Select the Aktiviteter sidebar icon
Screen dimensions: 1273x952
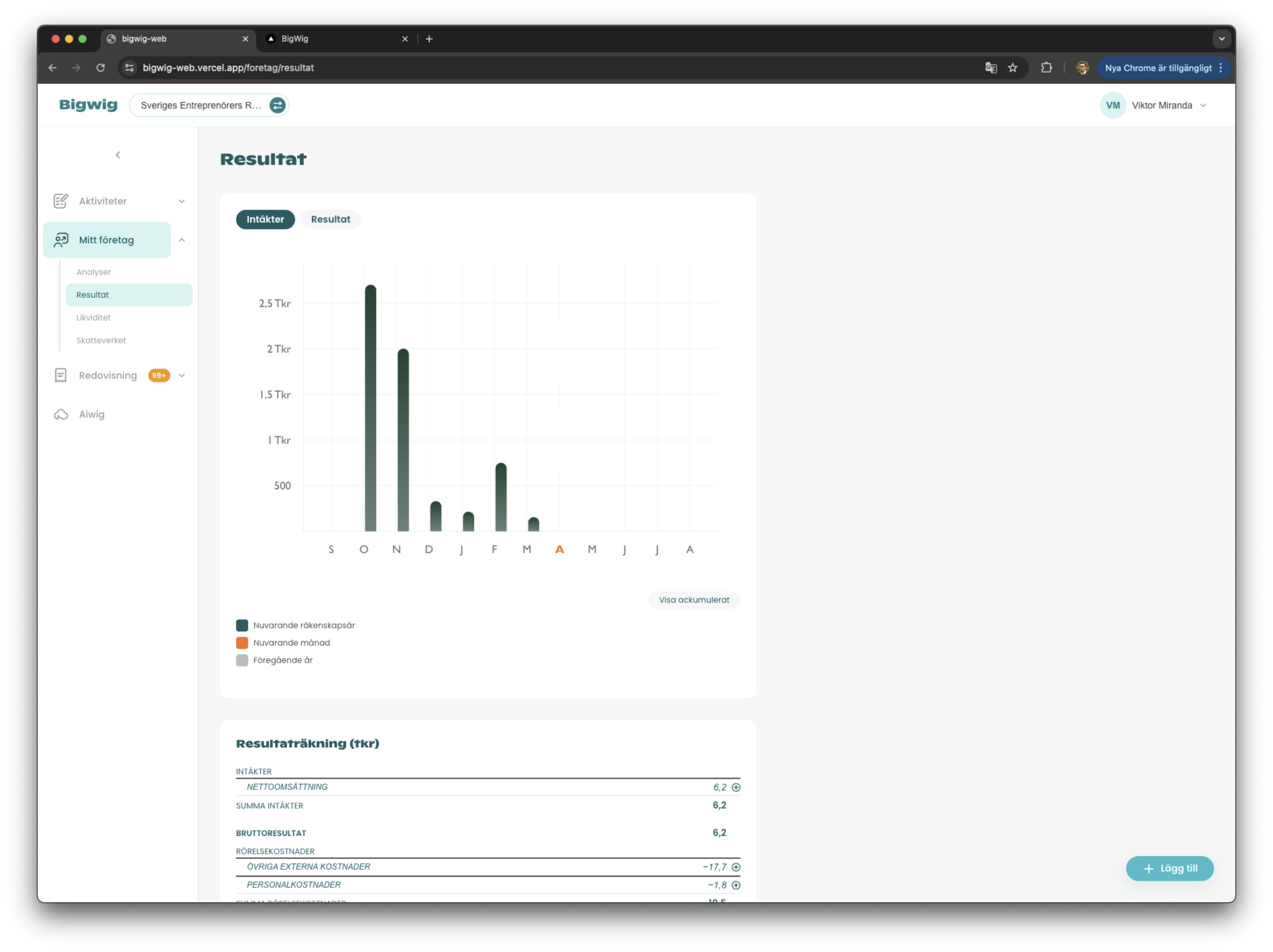click(61, 201)
